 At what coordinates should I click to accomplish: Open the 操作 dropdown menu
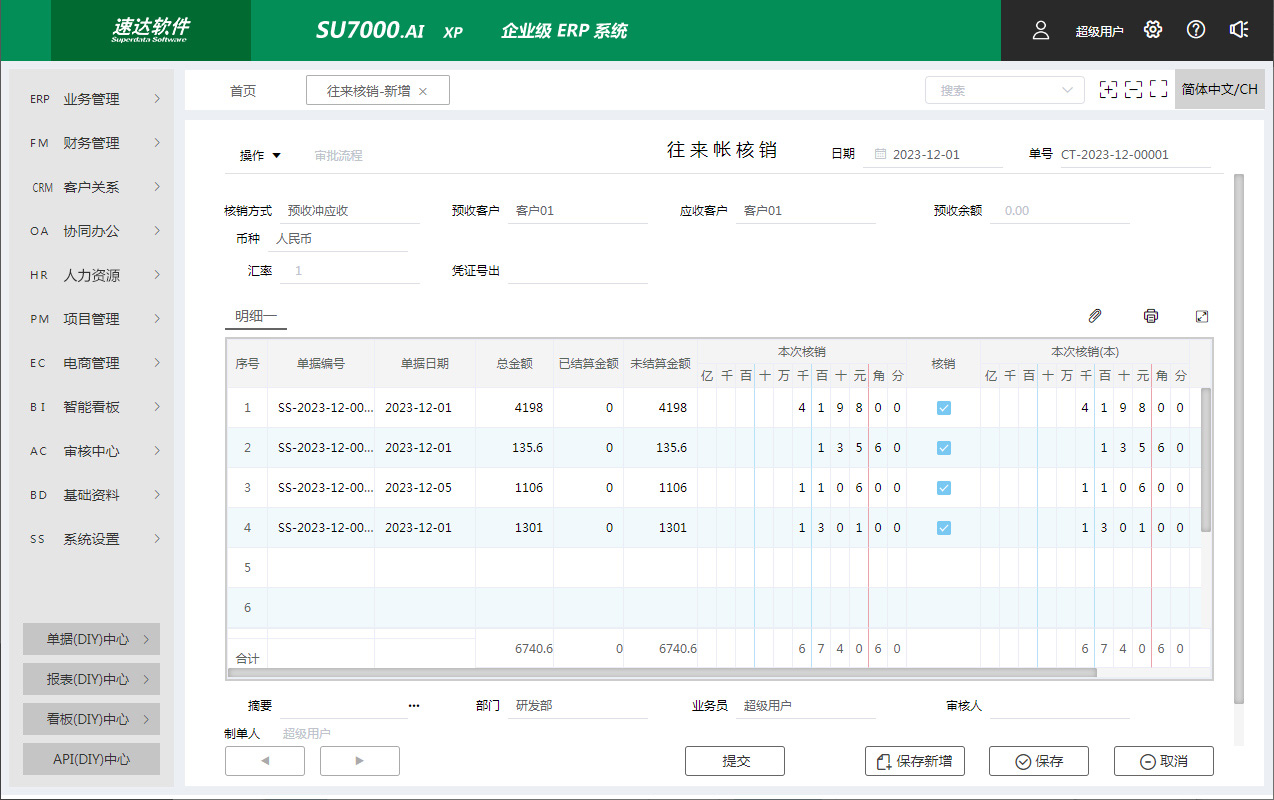[x=260, y=155]
